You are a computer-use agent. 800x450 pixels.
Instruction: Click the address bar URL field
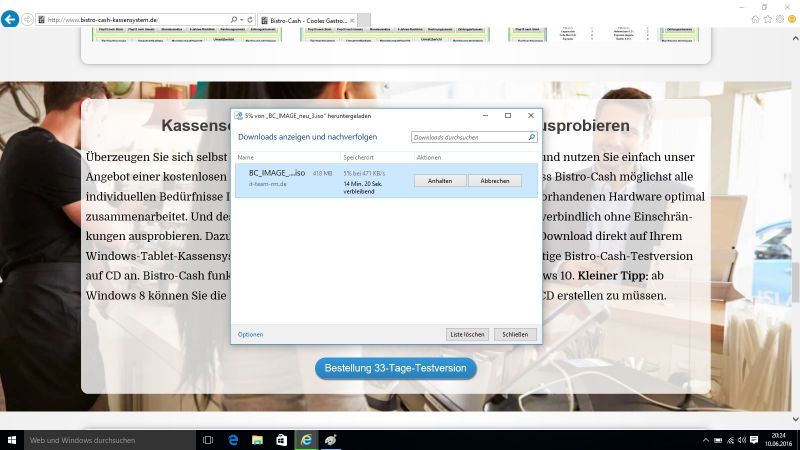(x=138, y=20)
